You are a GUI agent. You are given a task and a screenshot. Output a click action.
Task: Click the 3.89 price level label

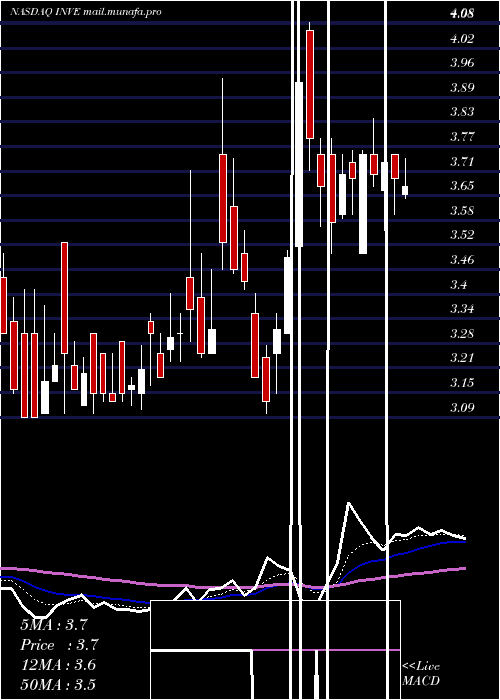pyautogui.click(x=462, y=88)
